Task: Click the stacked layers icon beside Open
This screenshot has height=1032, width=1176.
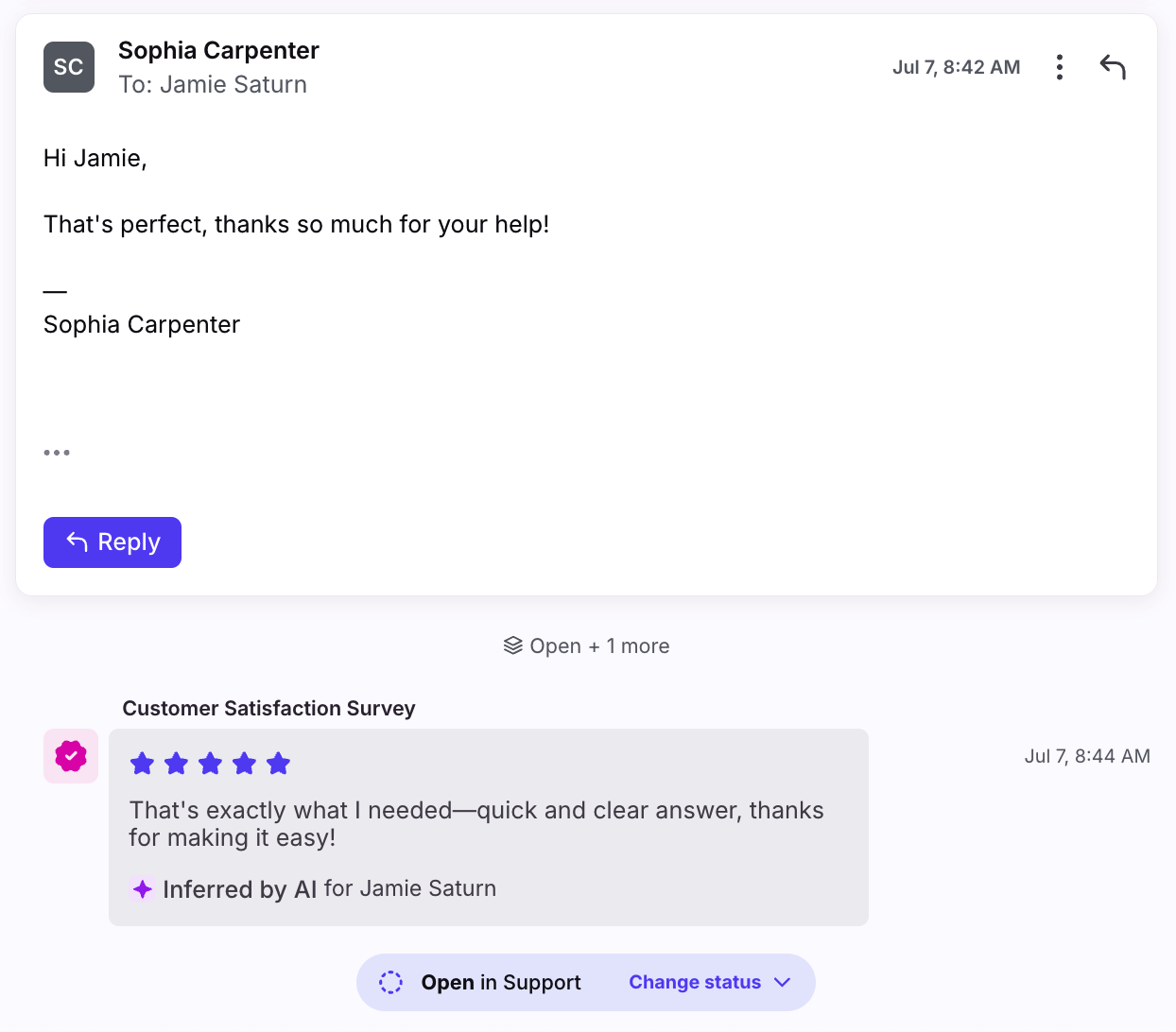Action: (513, 645)
